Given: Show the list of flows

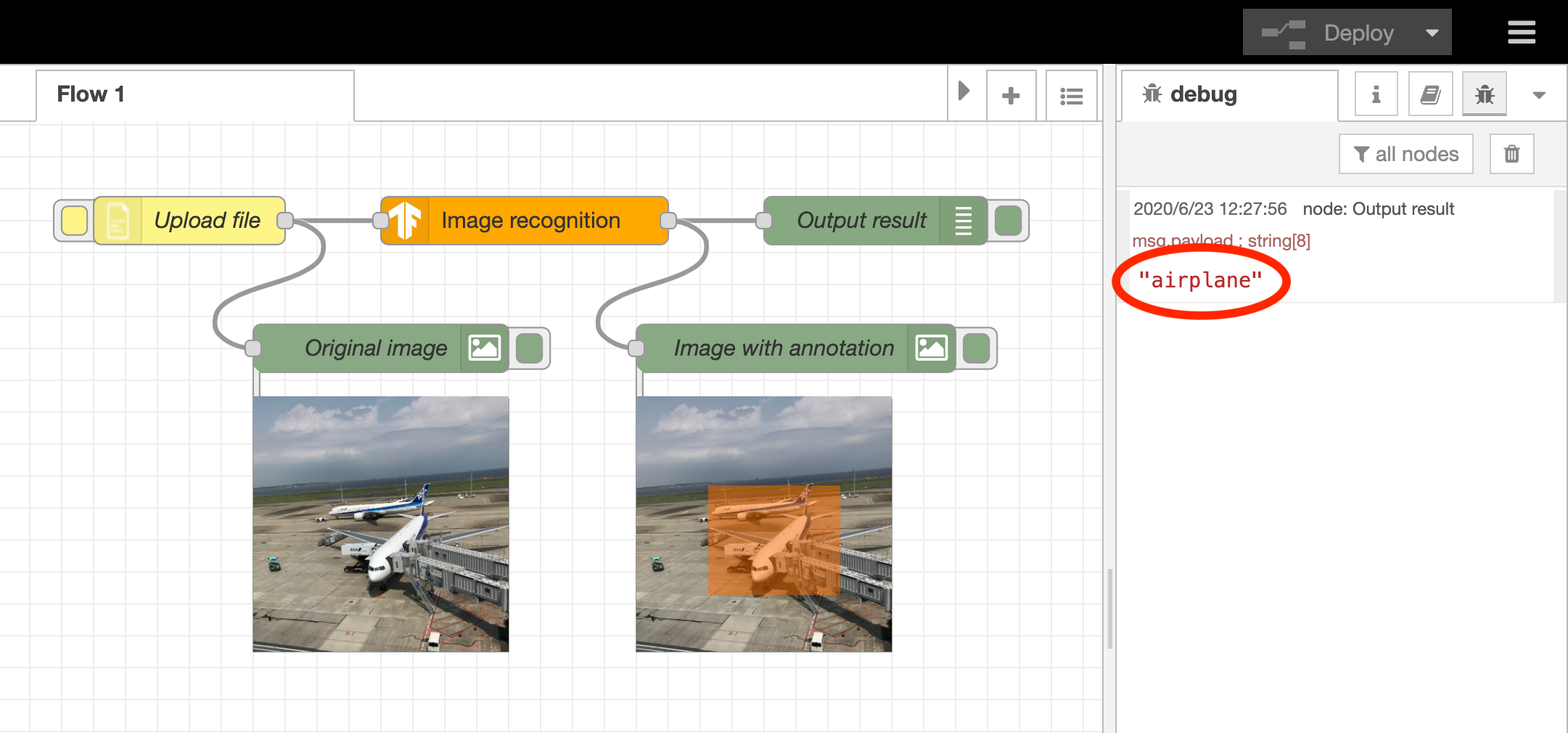Looking at the screenshot, I should pos(1071,95).
